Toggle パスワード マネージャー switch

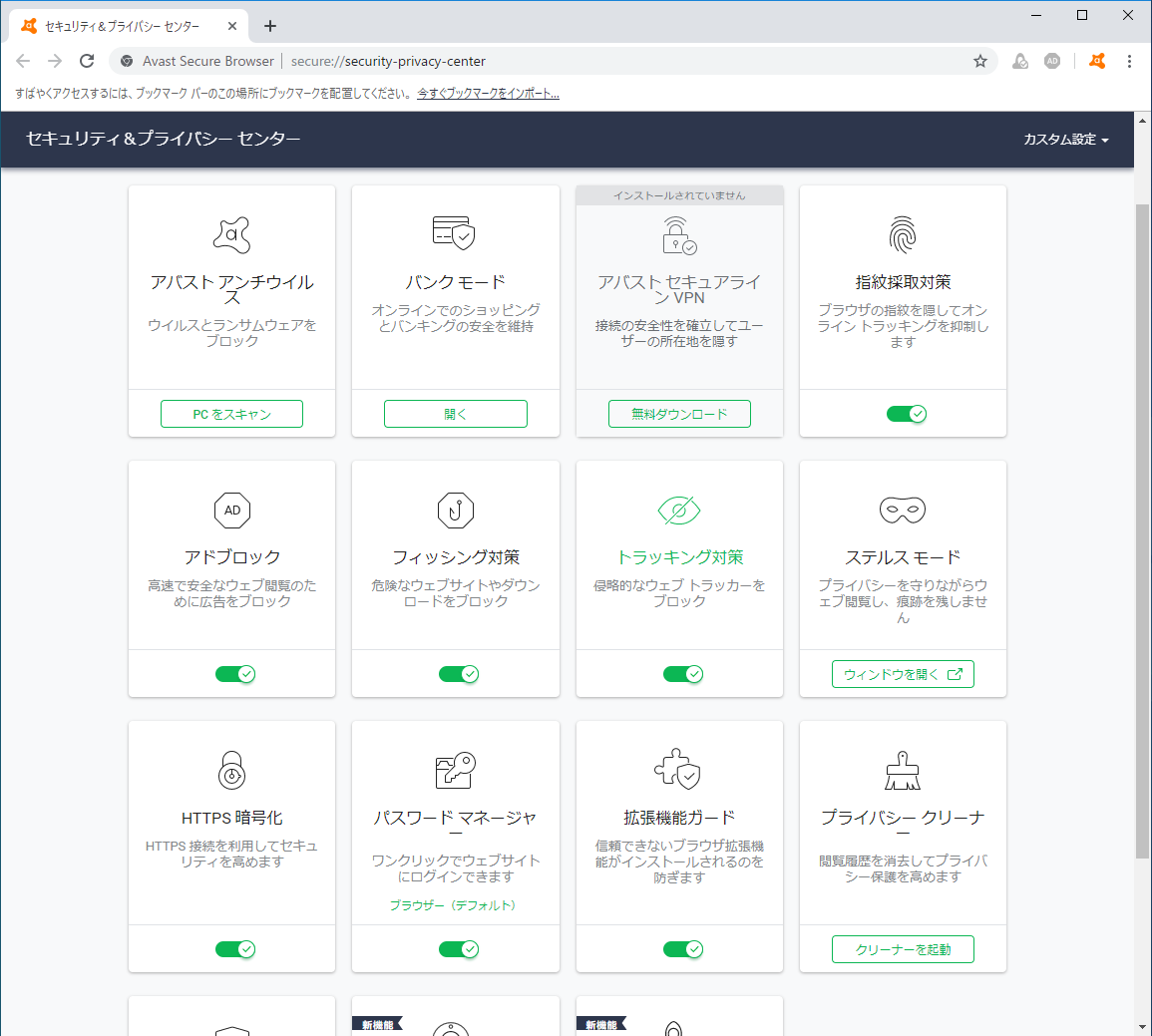click(x=459, y=949)
